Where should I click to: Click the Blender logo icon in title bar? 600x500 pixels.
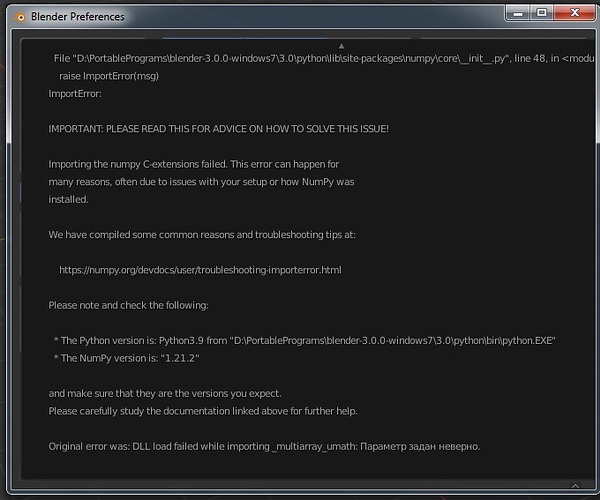[x=20, y=17]
